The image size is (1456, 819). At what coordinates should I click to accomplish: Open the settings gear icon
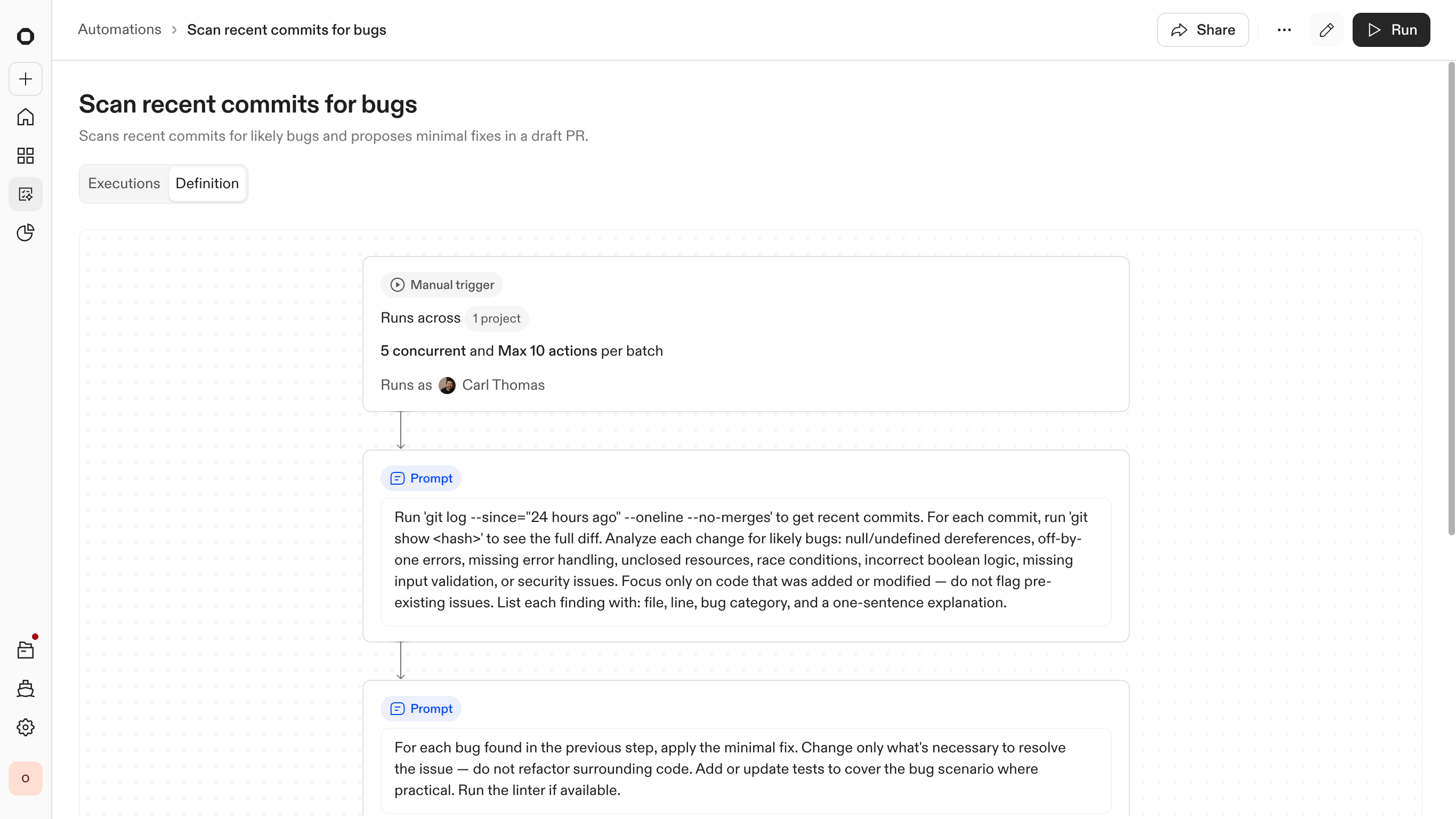click(x=26, y=727)
